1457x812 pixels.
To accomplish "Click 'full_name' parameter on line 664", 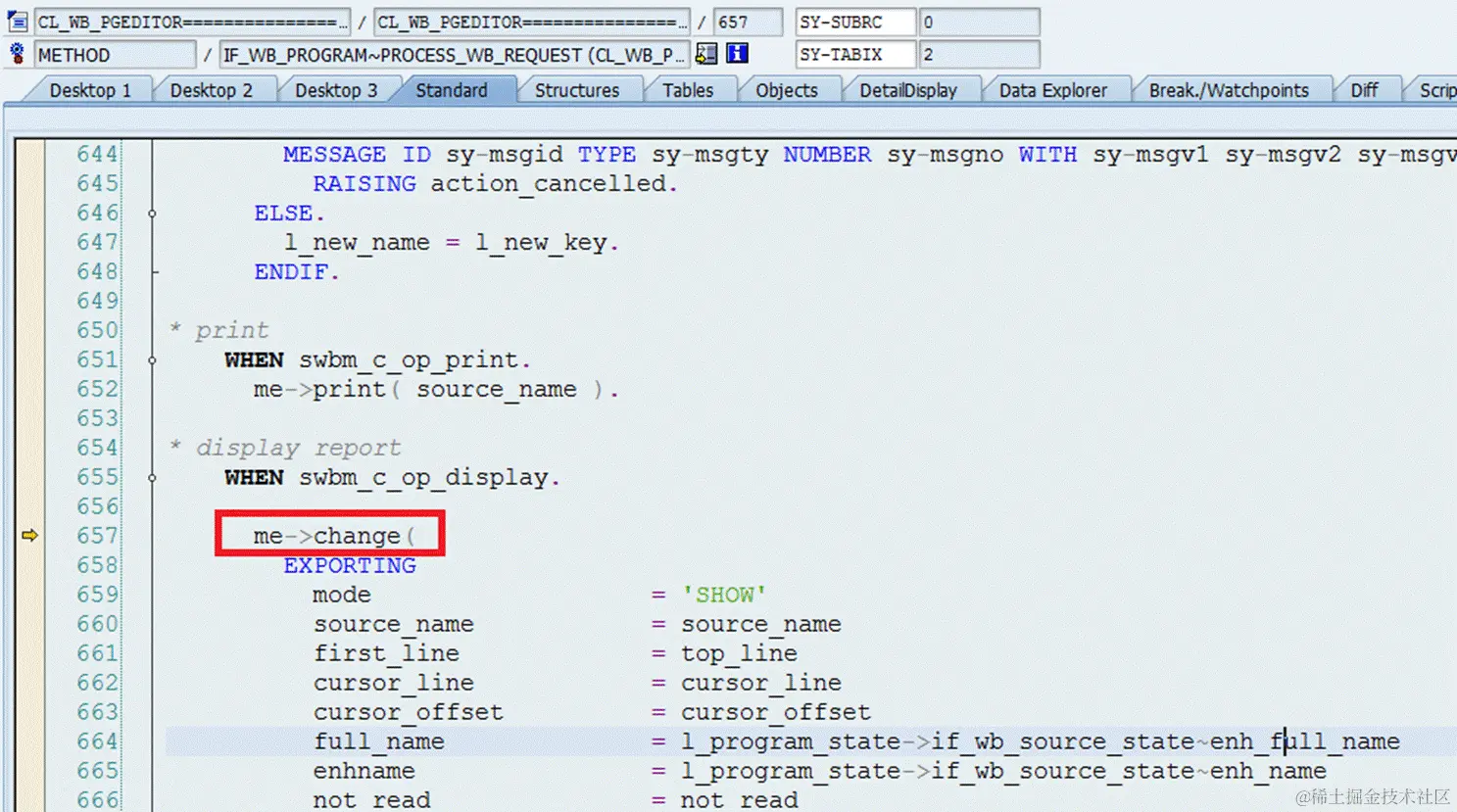I will click(x=378, y=741).
